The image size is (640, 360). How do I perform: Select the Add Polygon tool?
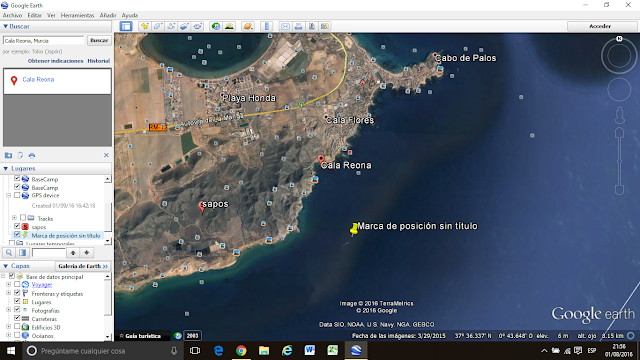click(158, 26)
